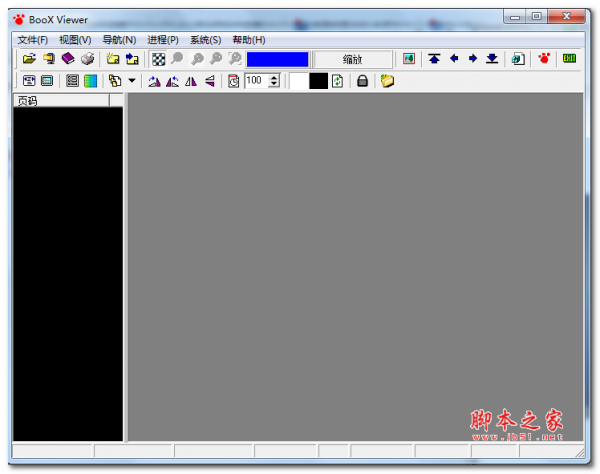Open the 导航(N) menu
The height and width of the screenshot is (474, 600).
pos(119,40)
